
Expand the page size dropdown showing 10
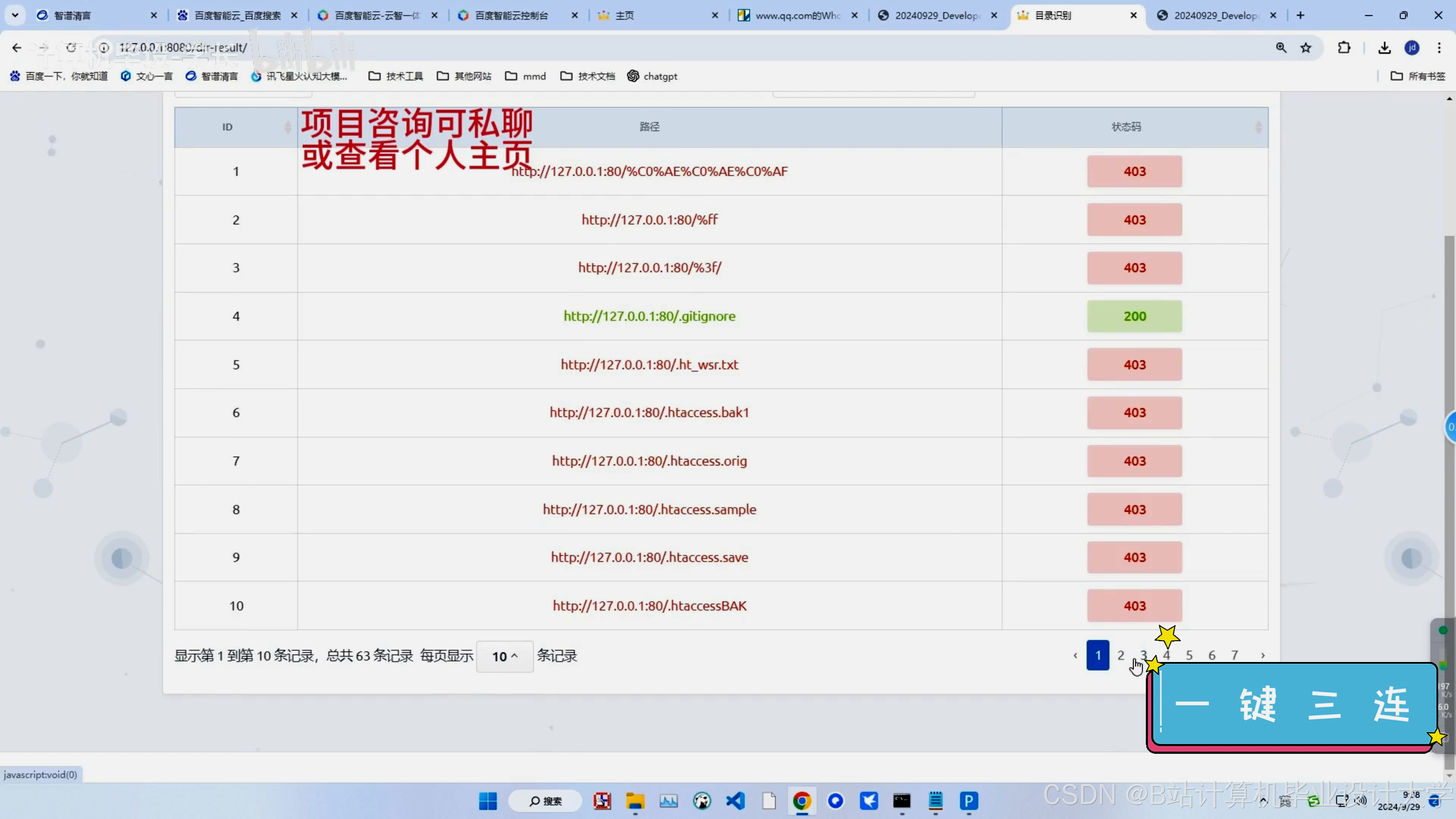pyautogui.click(x=504, y=656)
